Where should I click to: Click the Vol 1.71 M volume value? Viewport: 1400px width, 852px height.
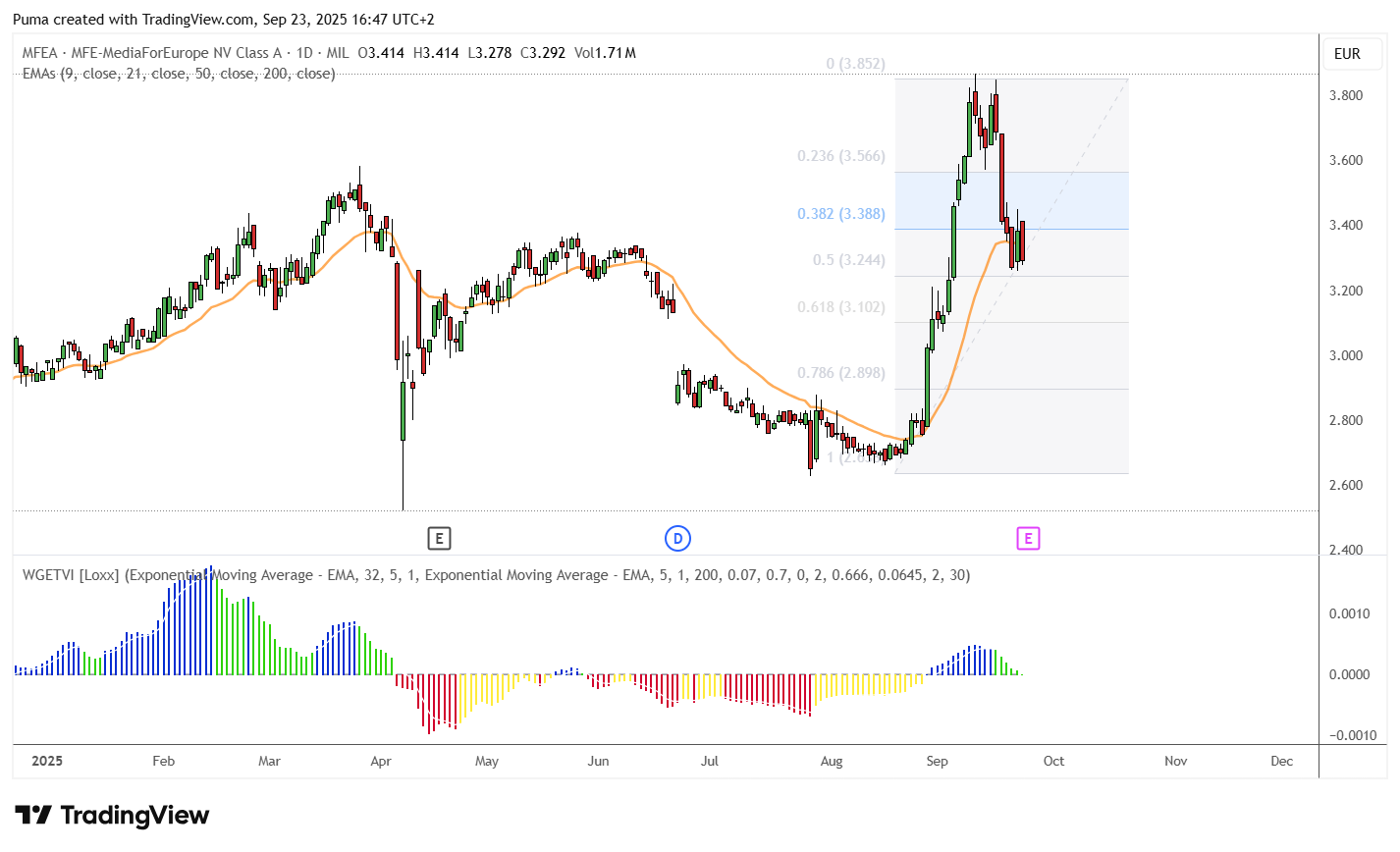pyautogui.click(x=605, y=53)
